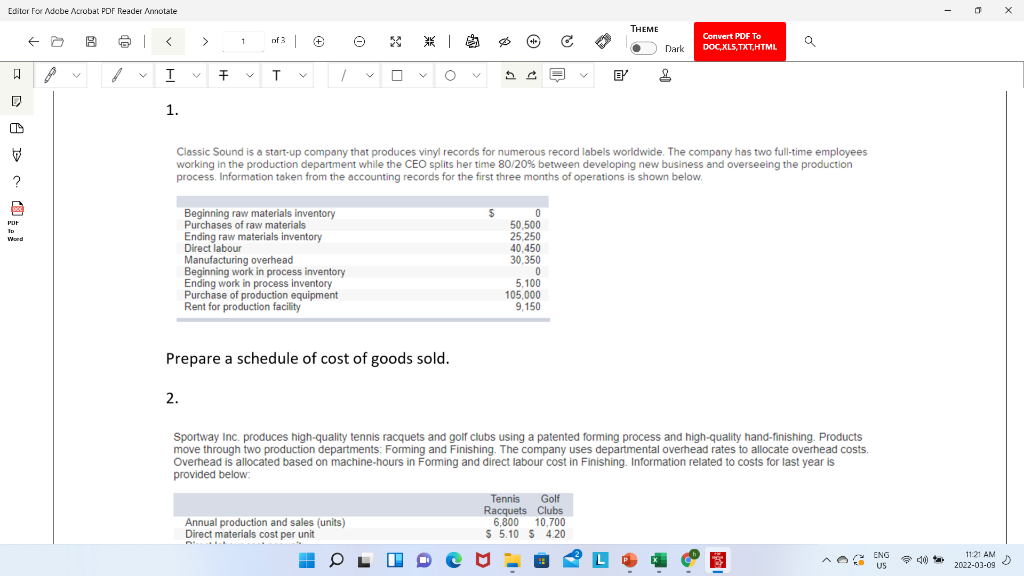Open the pen tool style dropdown

point(75,75)
